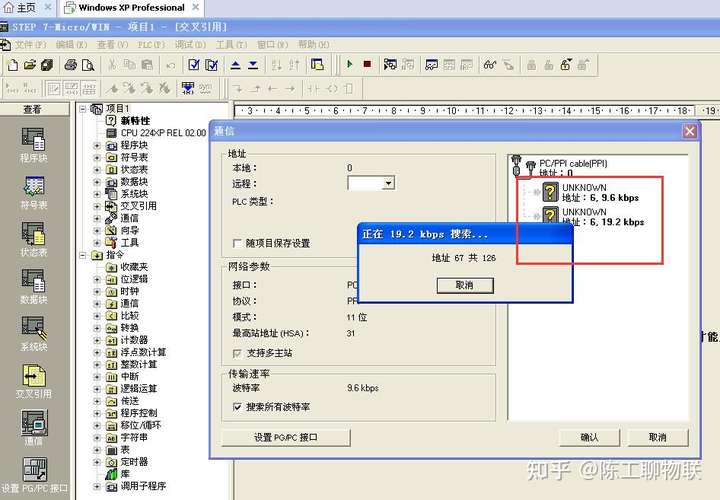Click the Compile All toolbar icon

pos(211,65)
